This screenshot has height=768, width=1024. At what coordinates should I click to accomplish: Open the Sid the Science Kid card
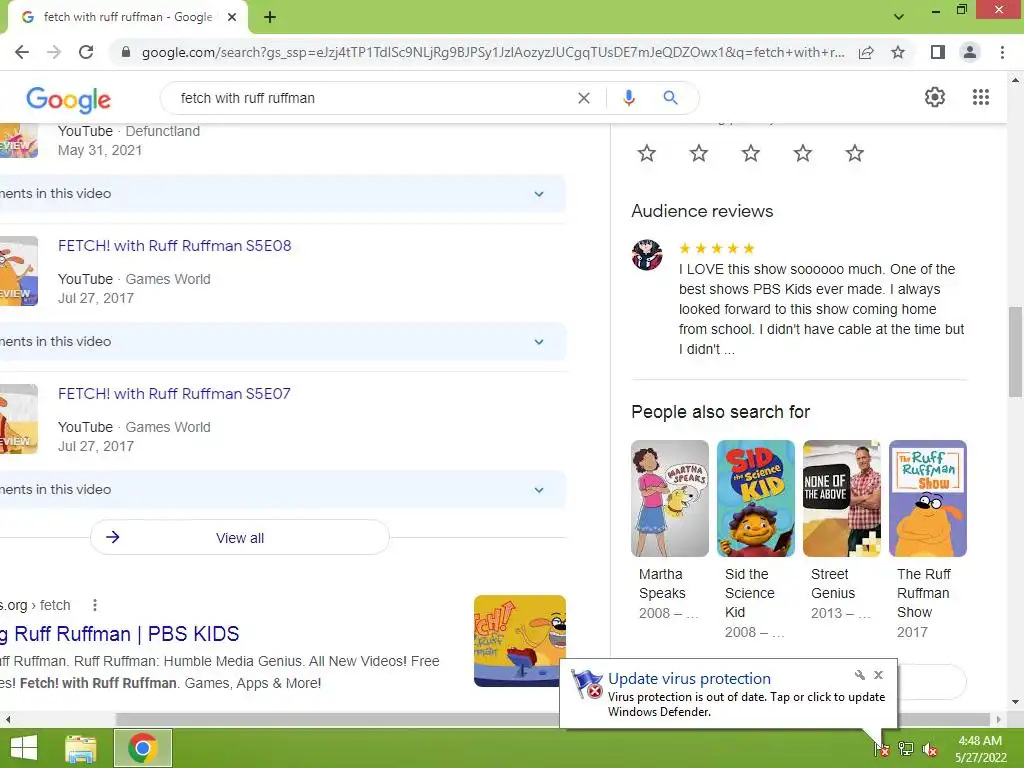pyautogui.click(x=756, y=539)
